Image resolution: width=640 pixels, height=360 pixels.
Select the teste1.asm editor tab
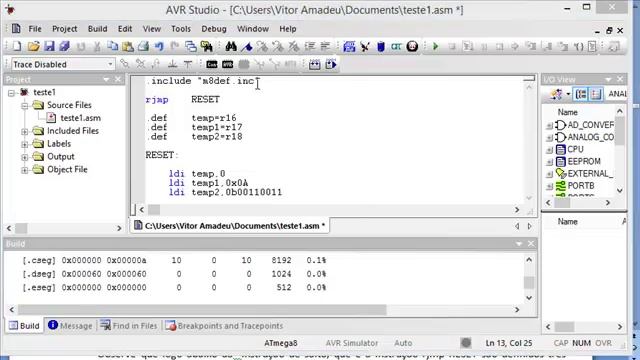coord(229,226)
